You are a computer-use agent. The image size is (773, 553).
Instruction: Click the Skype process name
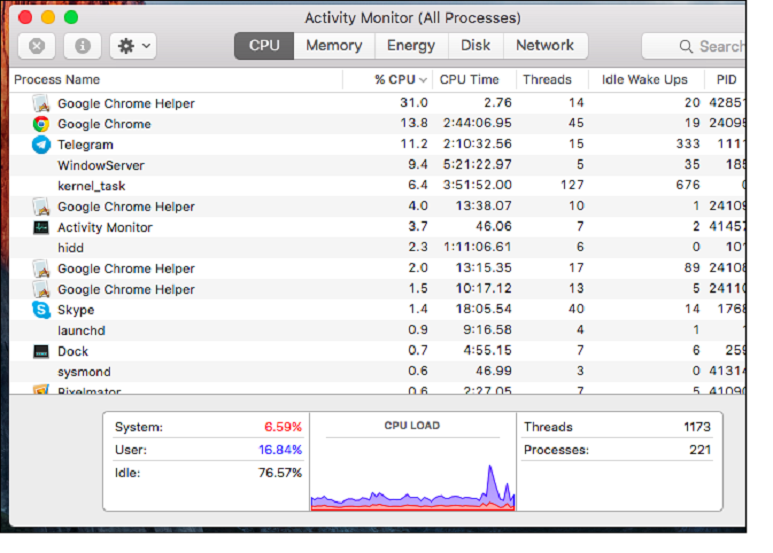(x=76, y=310)
